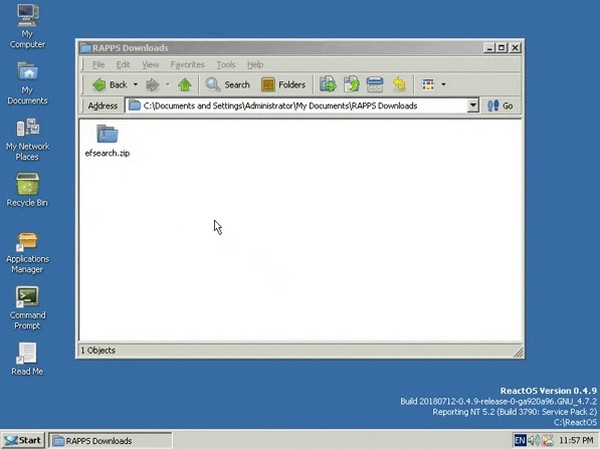Minimize the RAPPS Downloads window
Screen dimensions: 600x449
[x=489, y=48]
